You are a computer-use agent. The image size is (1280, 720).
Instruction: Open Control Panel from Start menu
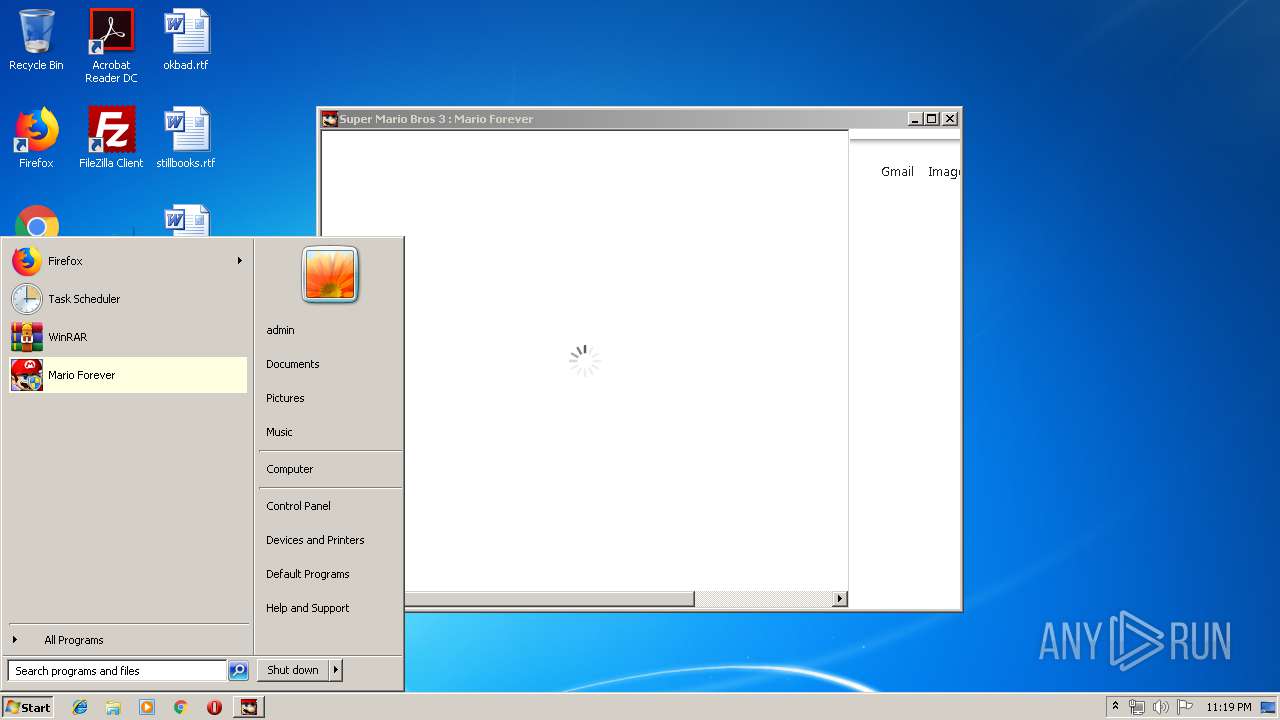coord(298,506)
